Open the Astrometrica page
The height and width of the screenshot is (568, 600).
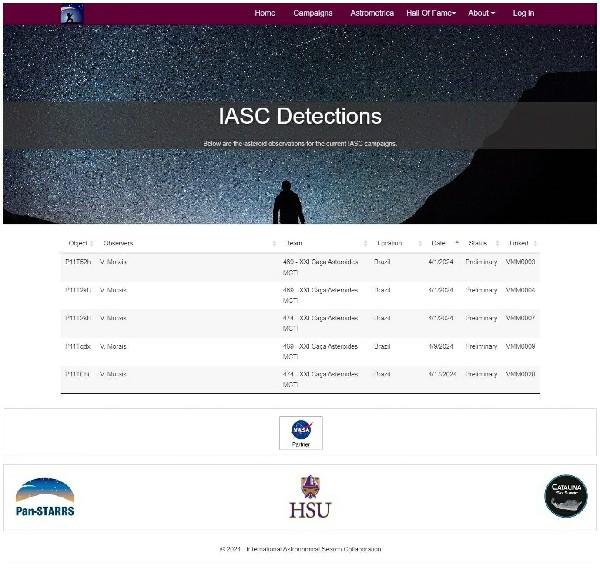pos(372,13)
